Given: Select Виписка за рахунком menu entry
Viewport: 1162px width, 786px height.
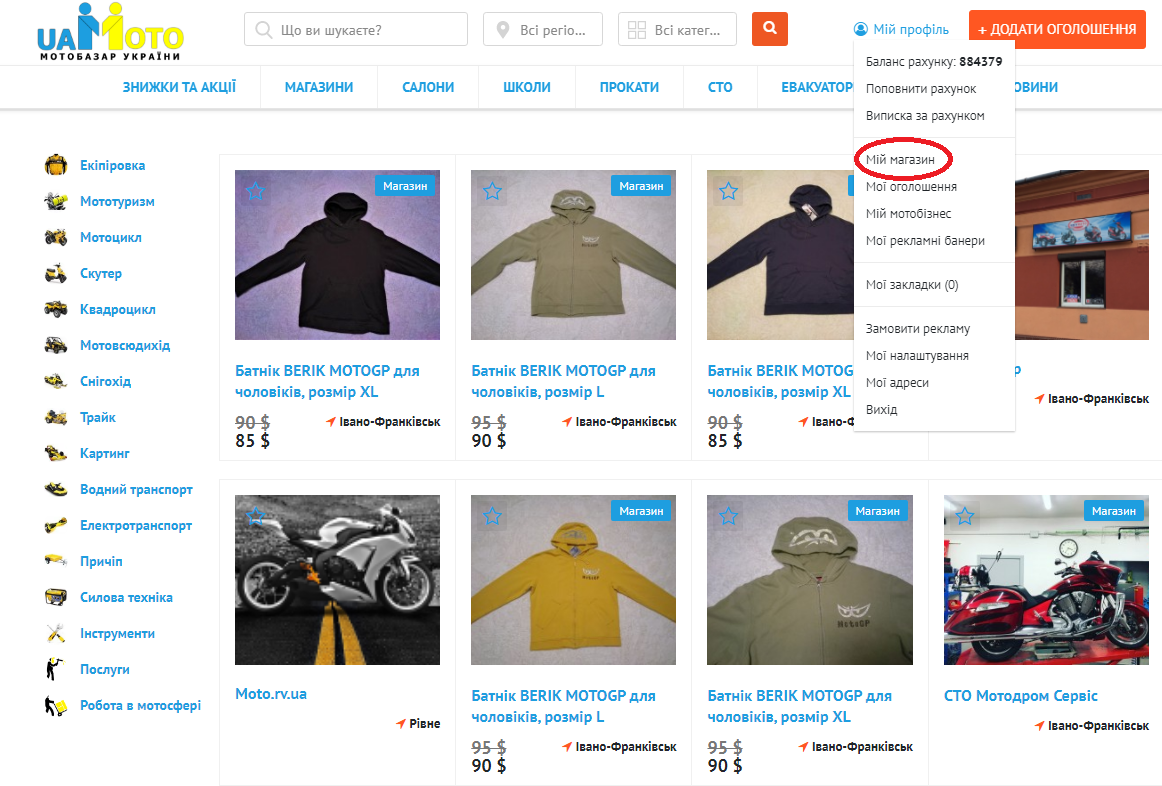Looking at the screenshot, I should click(x=925, y=116).
